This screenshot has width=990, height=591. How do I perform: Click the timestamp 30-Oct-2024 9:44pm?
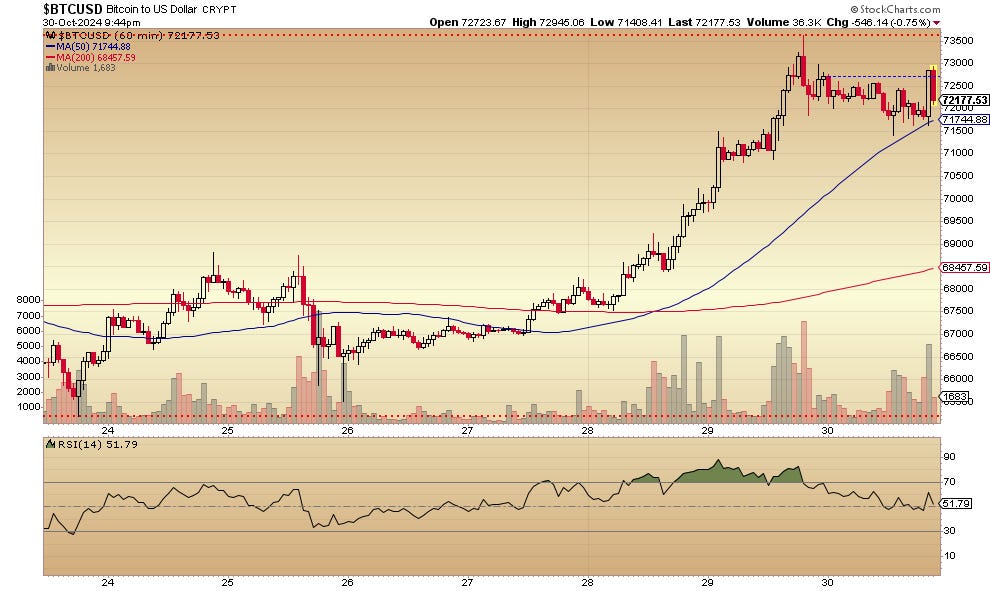[92, 22]
